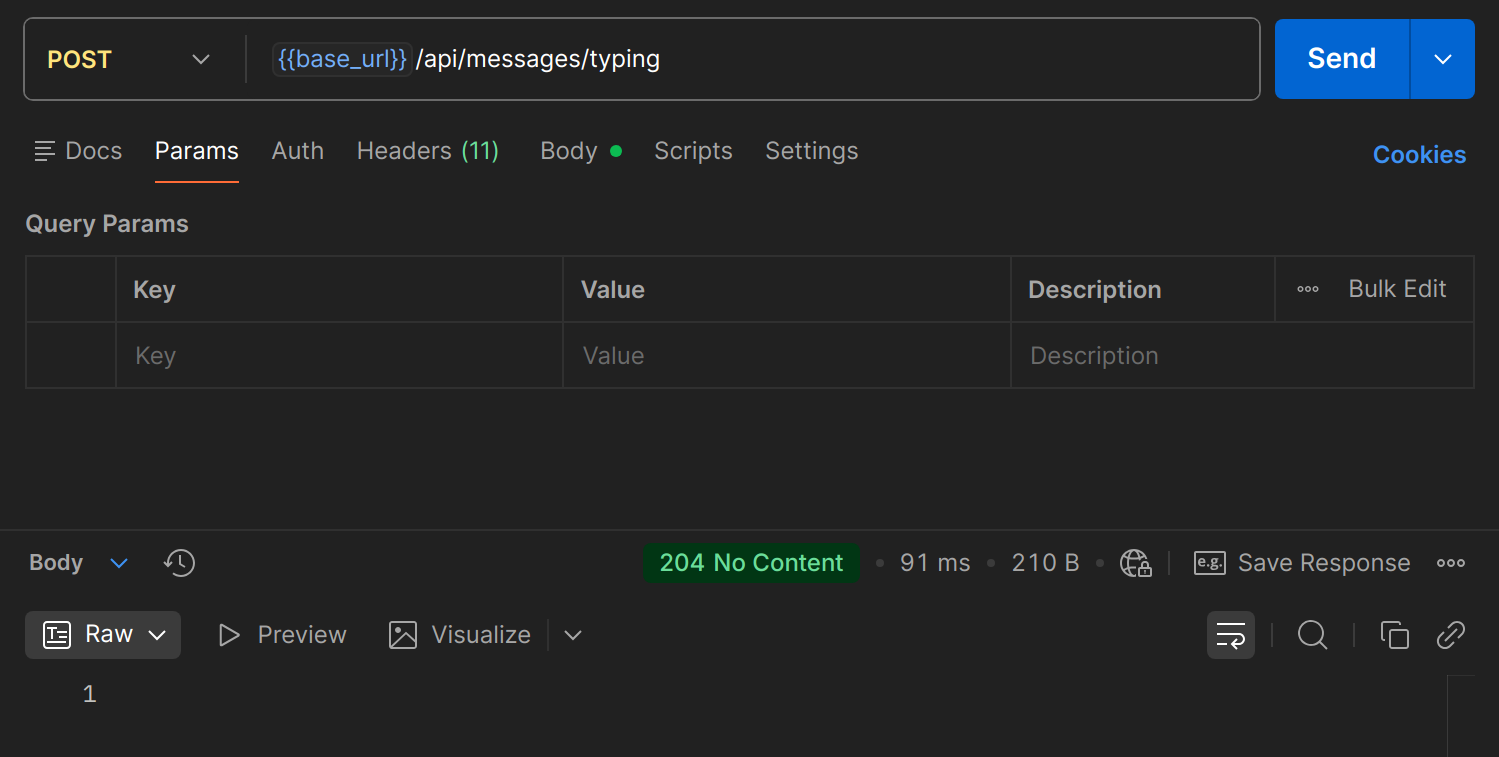
Task: Switch to Visualize response view
Action: 460,635
